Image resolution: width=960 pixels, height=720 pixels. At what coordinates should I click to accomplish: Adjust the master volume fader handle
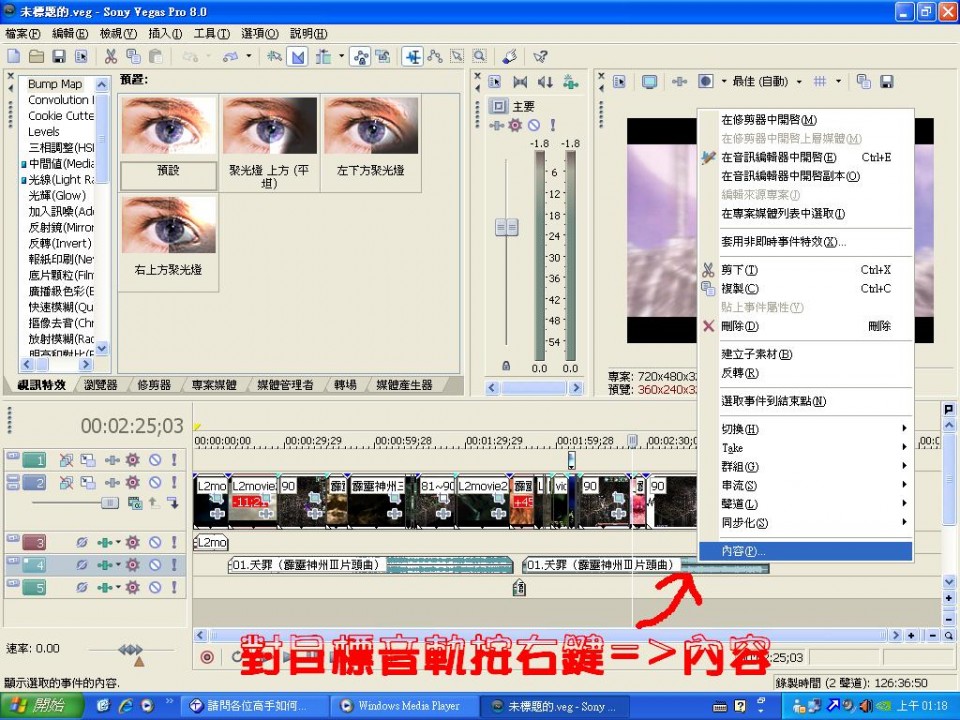coord(506,227)
